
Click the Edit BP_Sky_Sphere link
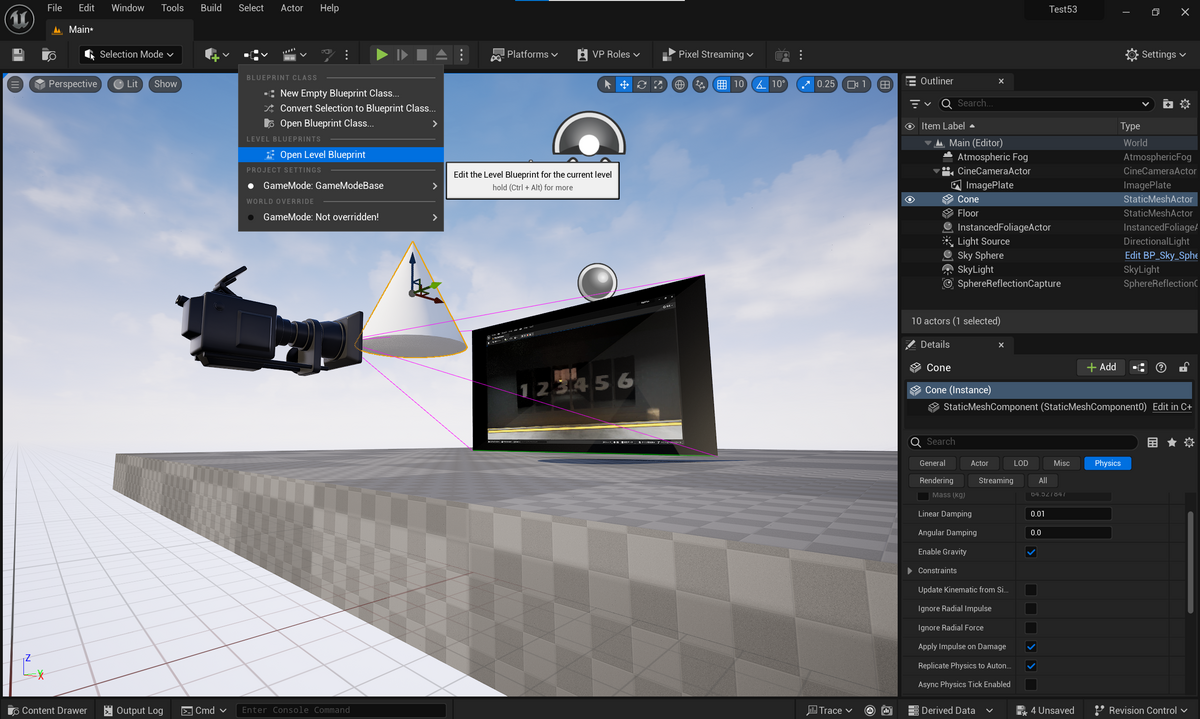(1160, 255)
